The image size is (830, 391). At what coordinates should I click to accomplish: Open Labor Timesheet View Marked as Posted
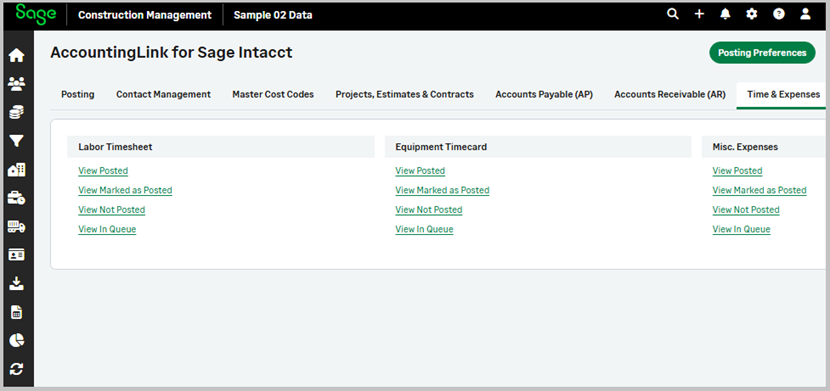(125, 190)
